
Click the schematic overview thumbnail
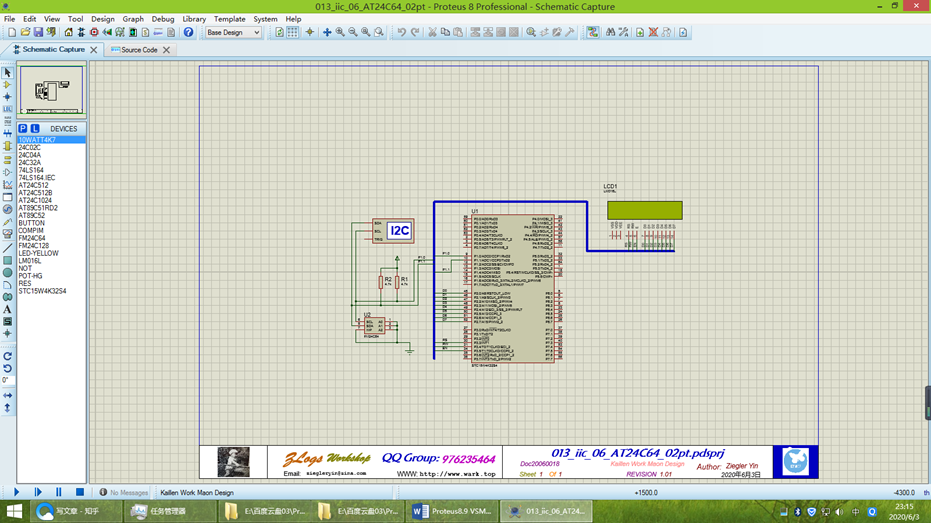tap(52, 92)
